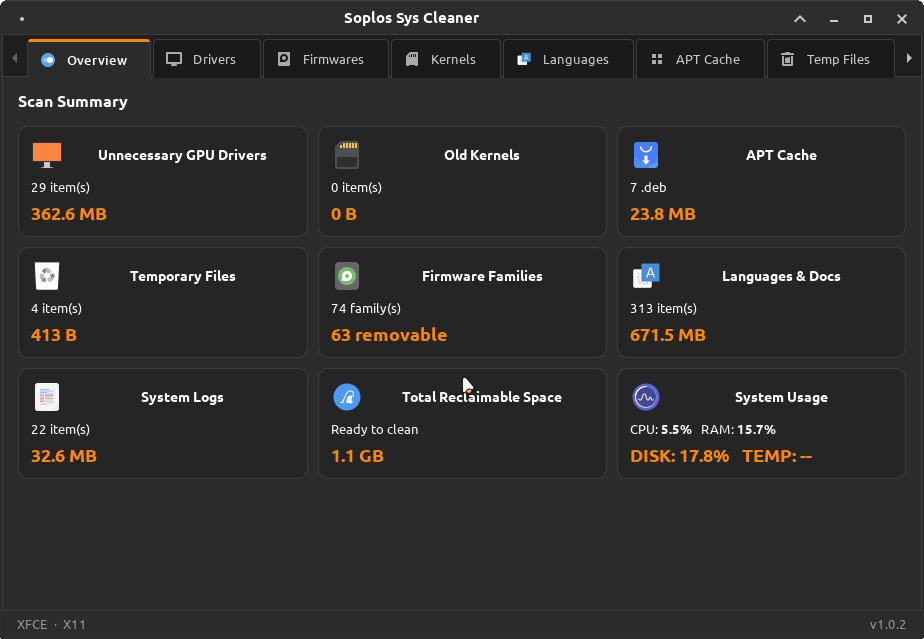Click the window menu dot in titlebar
The width and height of the screenshot is (924, 639).
(x=22, y=19)
